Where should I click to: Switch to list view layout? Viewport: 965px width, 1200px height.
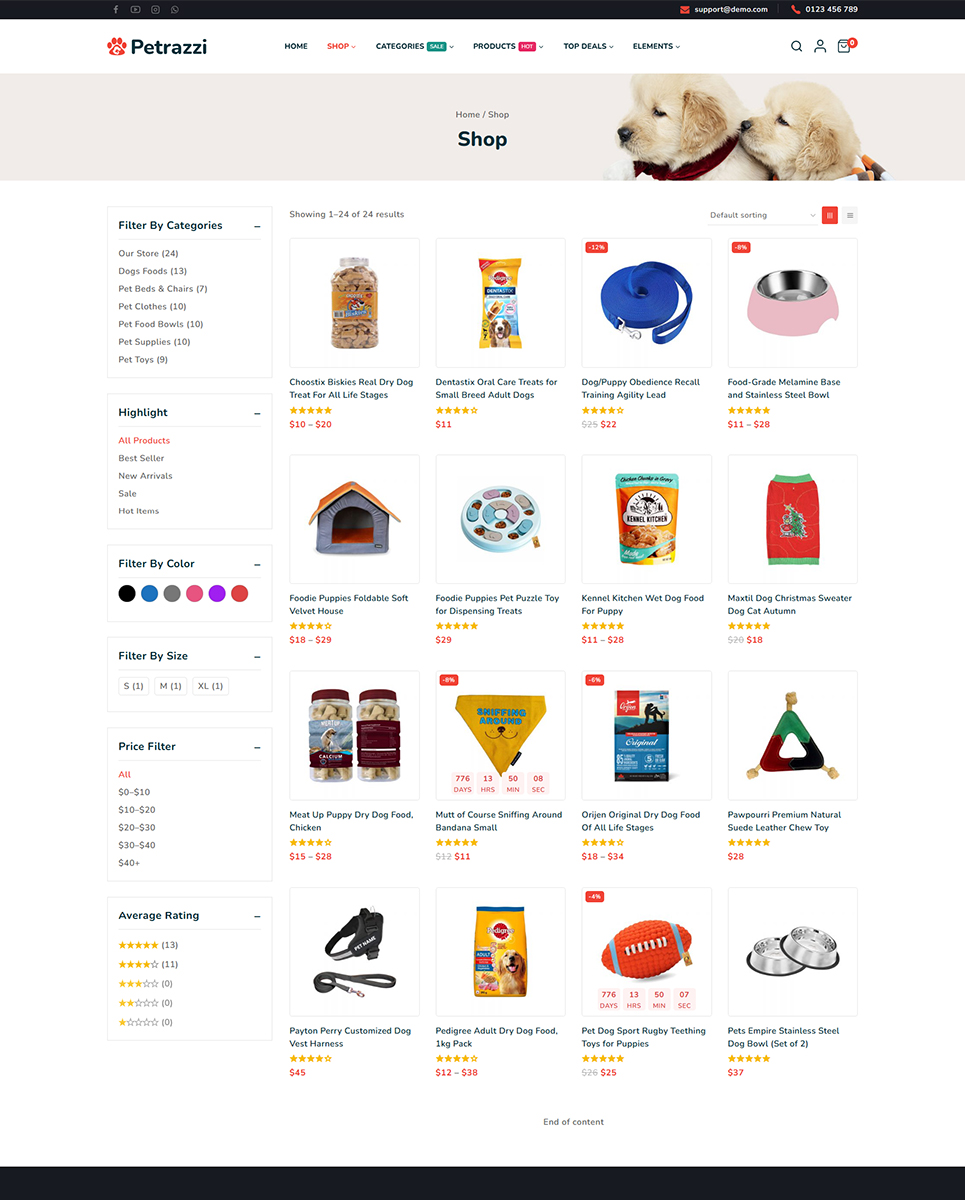850,215
